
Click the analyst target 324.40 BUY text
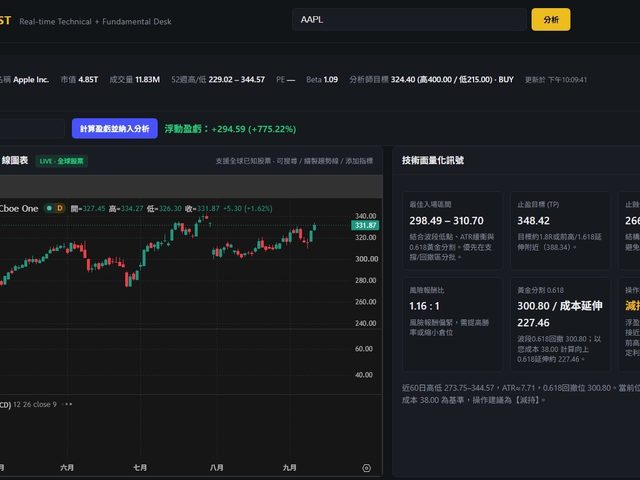(431, 80)
